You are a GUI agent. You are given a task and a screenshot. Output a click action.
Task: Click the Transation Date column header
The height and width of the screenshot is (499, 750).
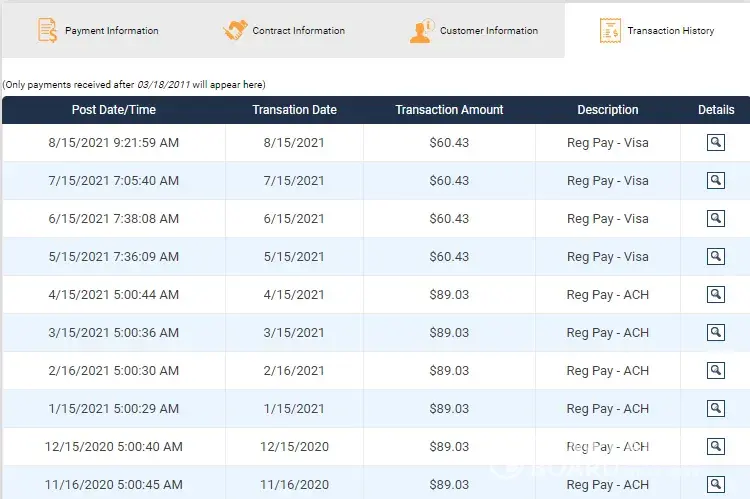click(x=294, y=110)
